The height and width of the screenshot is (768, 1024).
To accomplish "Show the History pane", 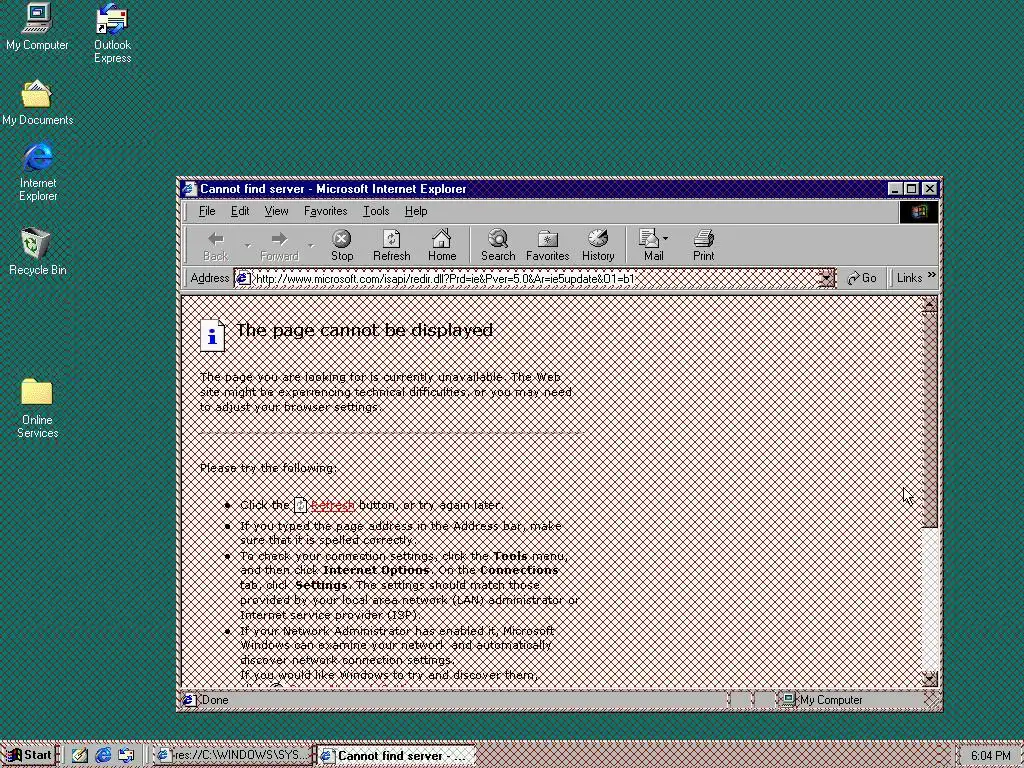I will 598,246.
